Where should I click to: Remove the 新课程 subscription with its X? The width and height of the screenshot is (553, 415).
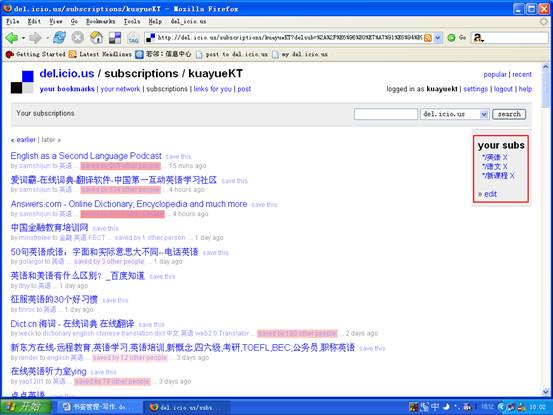point(512,176)
